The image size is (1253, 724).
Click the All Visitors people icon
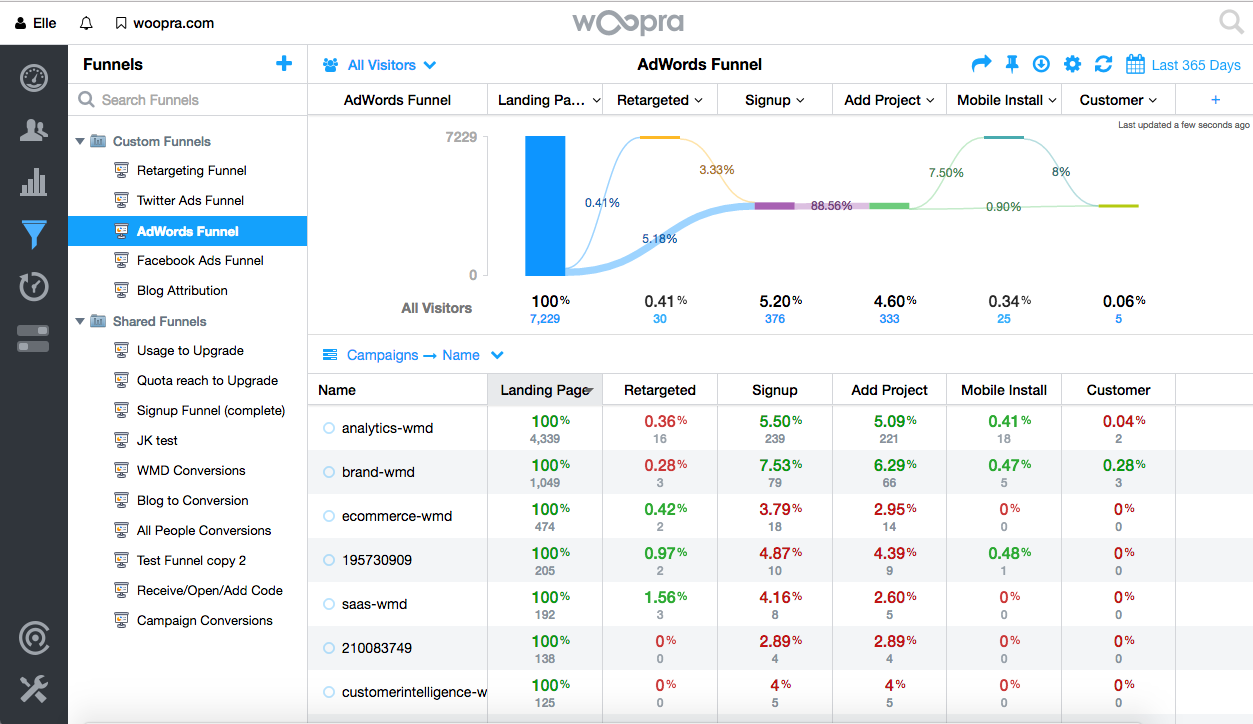click(331, 65)
